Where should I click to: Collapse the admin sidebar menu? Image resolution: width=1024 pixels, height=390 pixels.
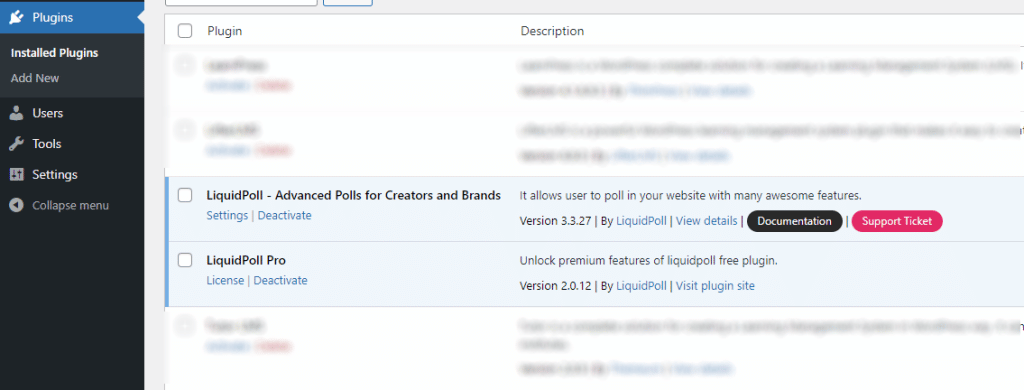tap(72, 205)
